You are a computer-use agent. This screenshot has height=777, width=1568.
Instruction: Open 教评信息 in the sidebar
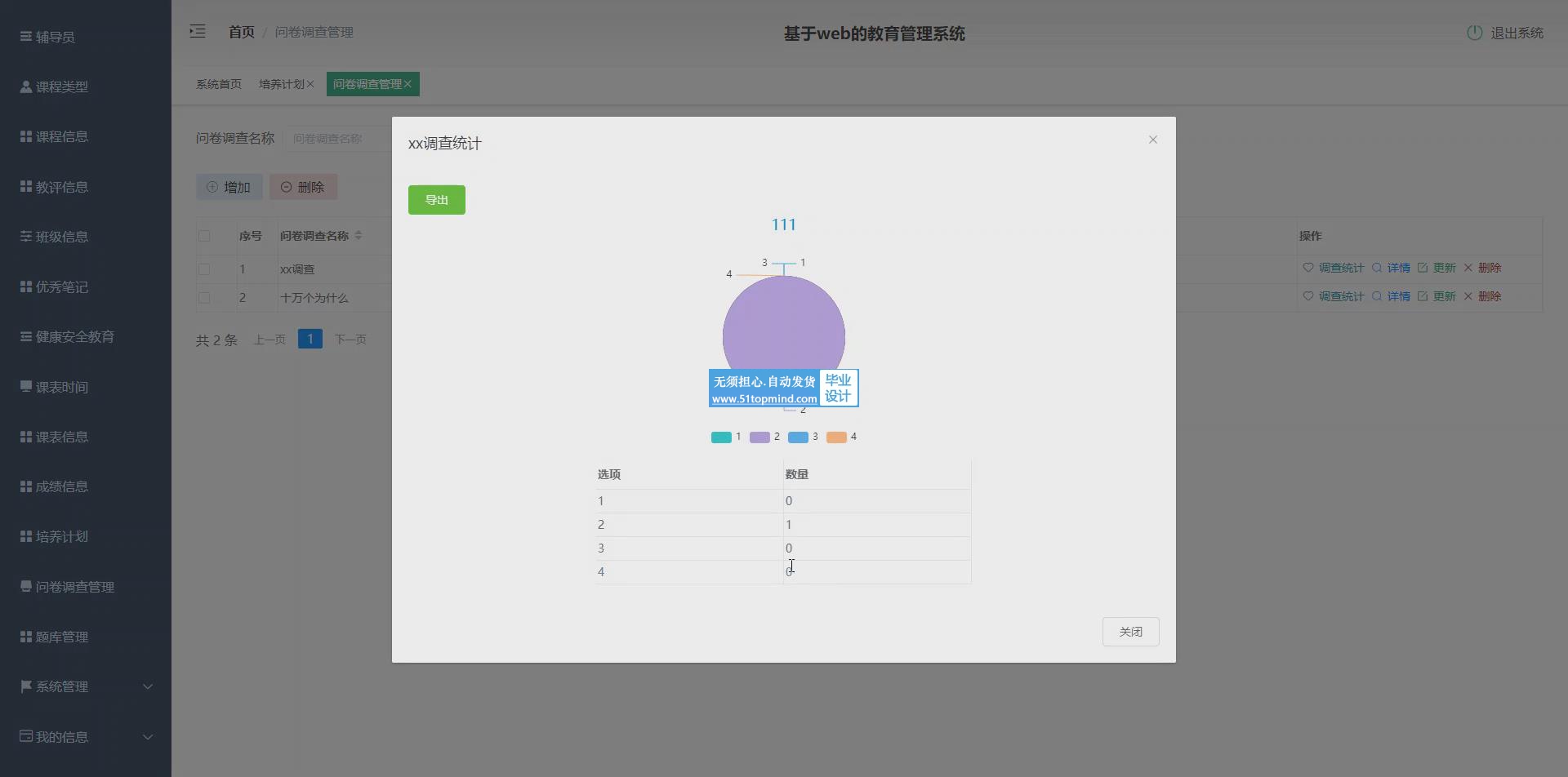click(86, 187)
